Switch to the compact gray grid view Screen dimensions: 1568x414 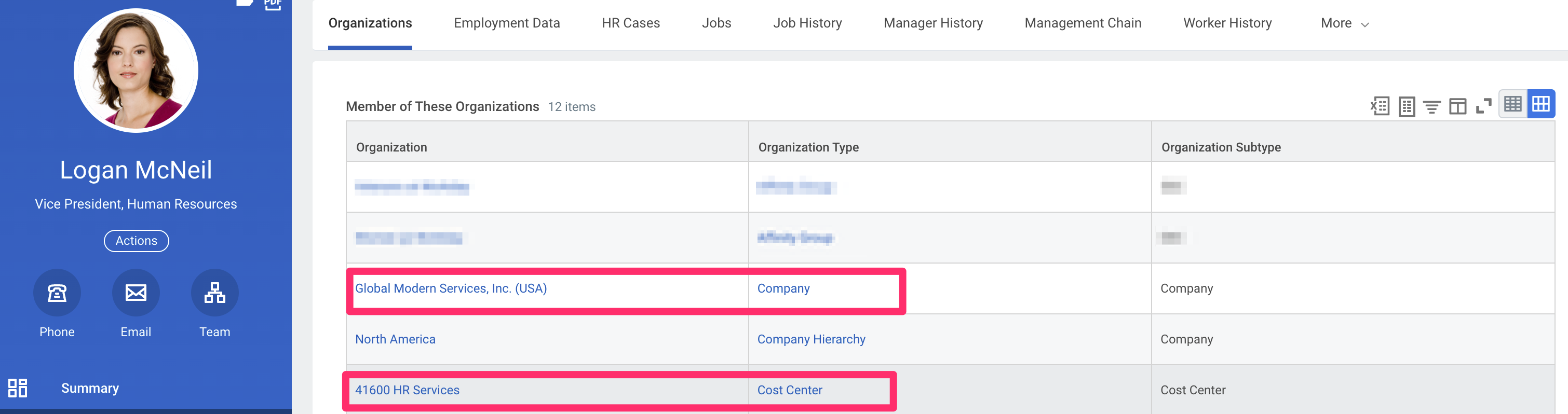click(1513, 104)
